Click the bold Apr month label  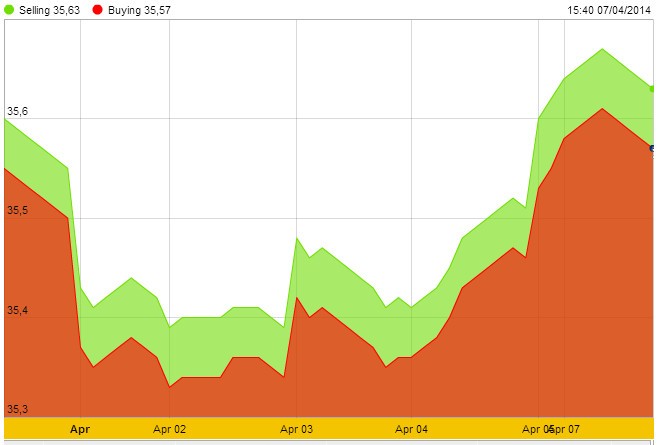pos(81,429)
